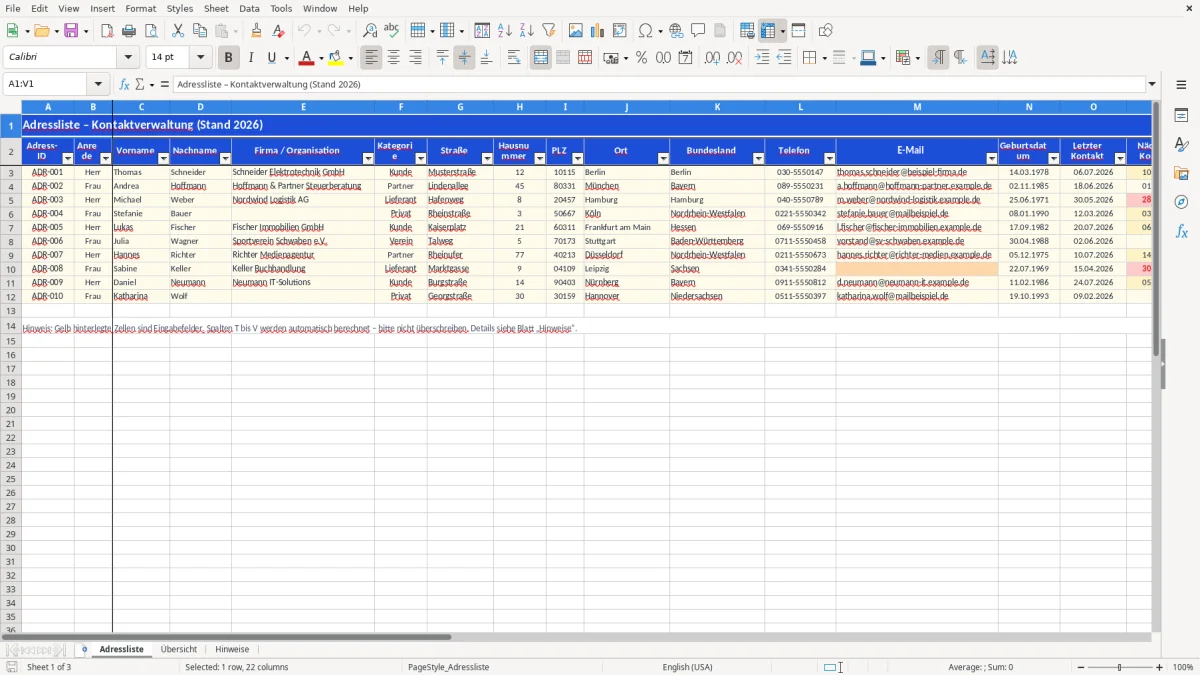The height and width of the screenshot is (675, 1200).
Task: Click the Format as Percent icon
Action: [642, 58]
